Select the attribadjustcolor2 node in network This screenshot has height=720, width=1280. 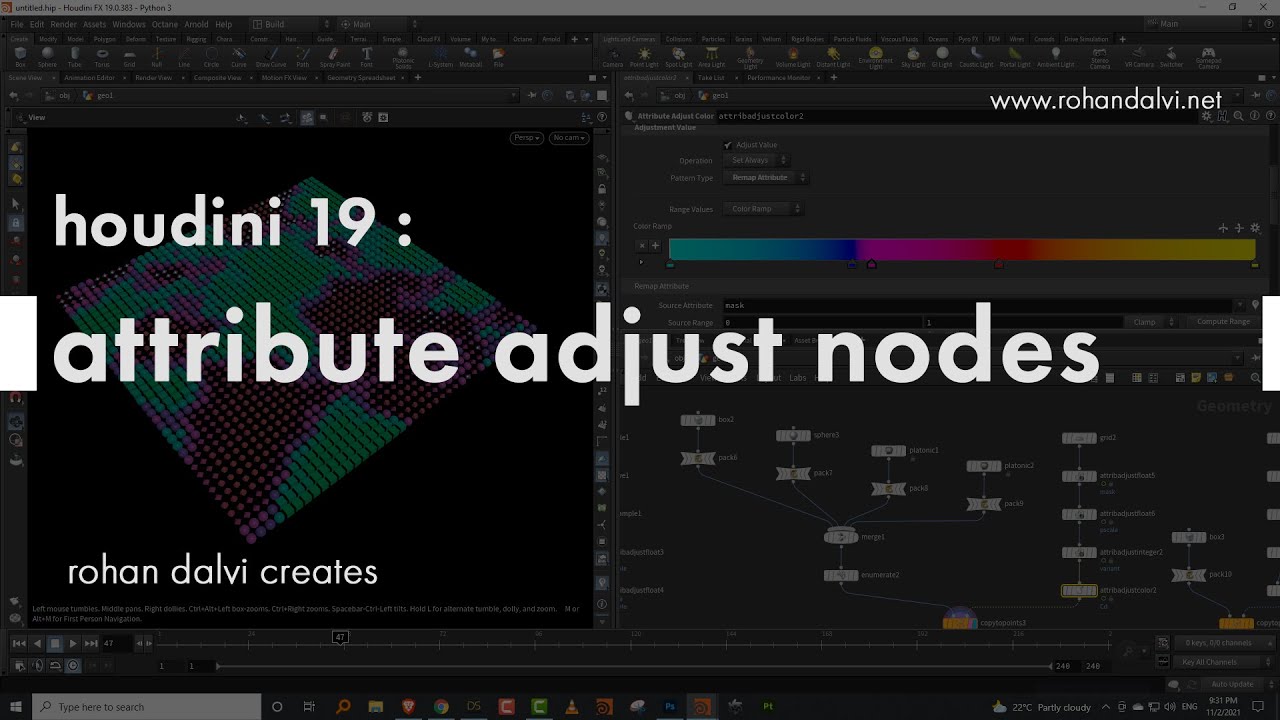pyautogui.click(x=1079, y=591)
